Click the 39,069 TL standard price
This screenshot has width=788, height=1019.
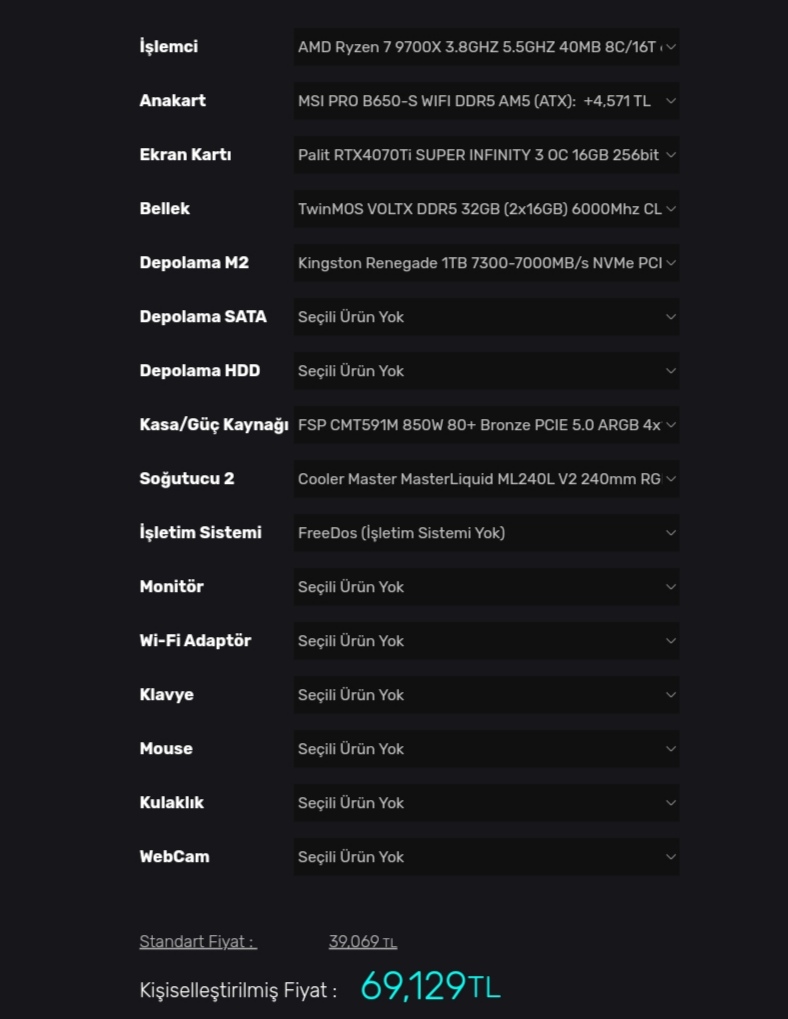[x=362, y=942]
